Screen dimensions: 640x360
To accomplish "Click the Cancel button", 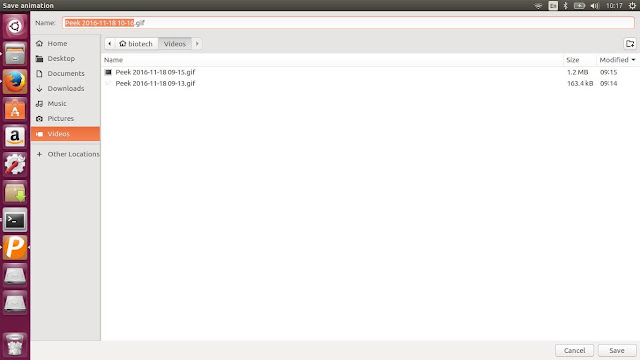I will (575, 351).
